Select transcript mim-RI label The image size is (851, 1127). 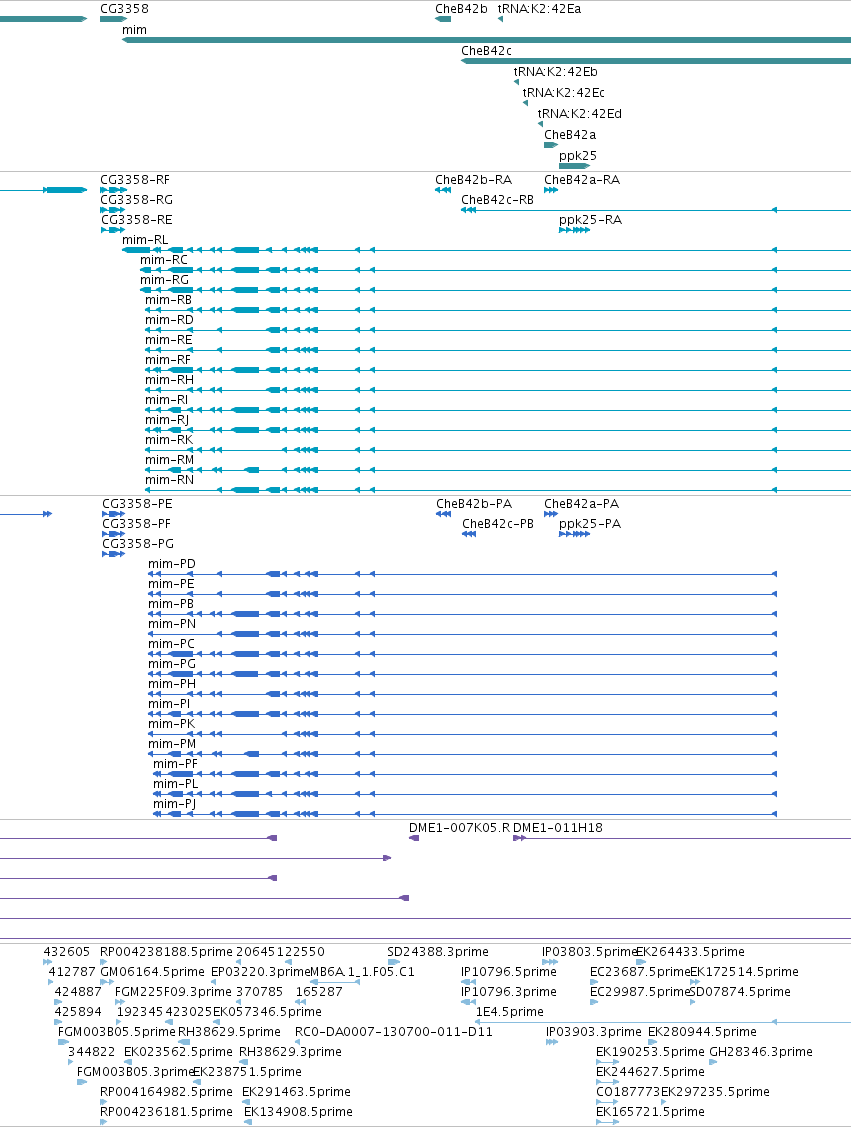click(x=167, y=400)
